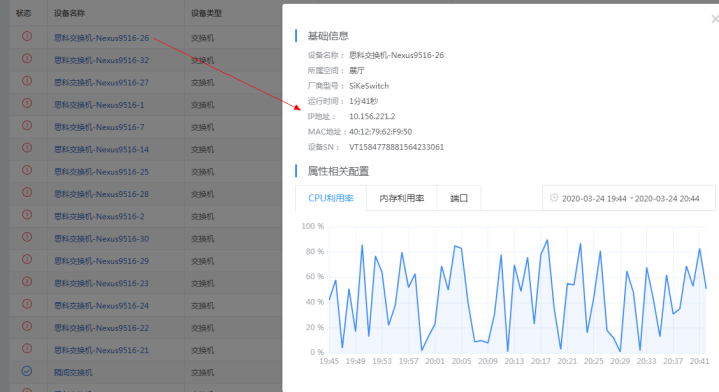Click the 交换机 type cell for Nexus9516-27
719x392 pixels.
point(202,83)
